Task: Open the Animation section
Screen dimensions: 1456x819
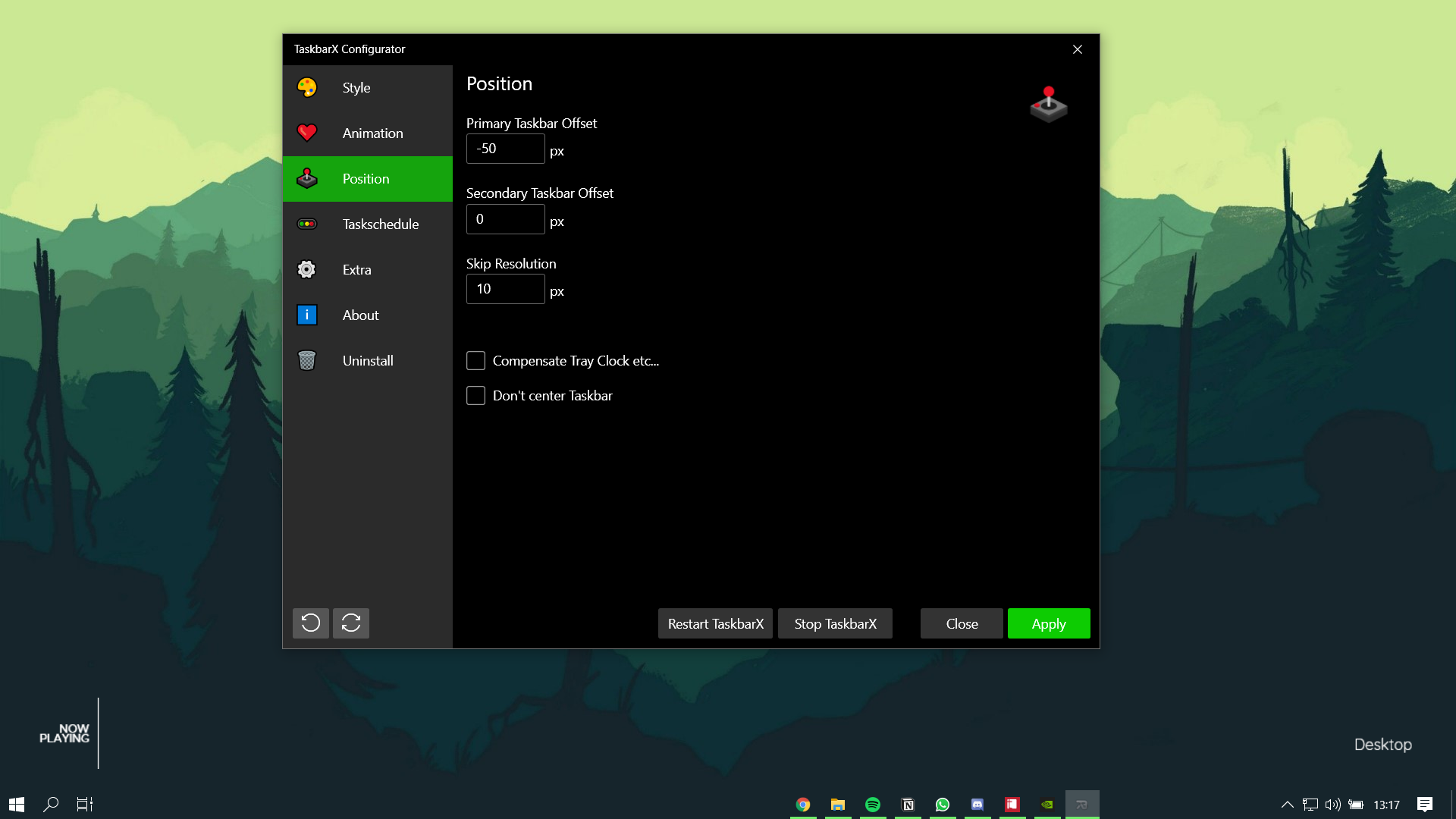Action: pyautogui.click(x=368, y=133)
